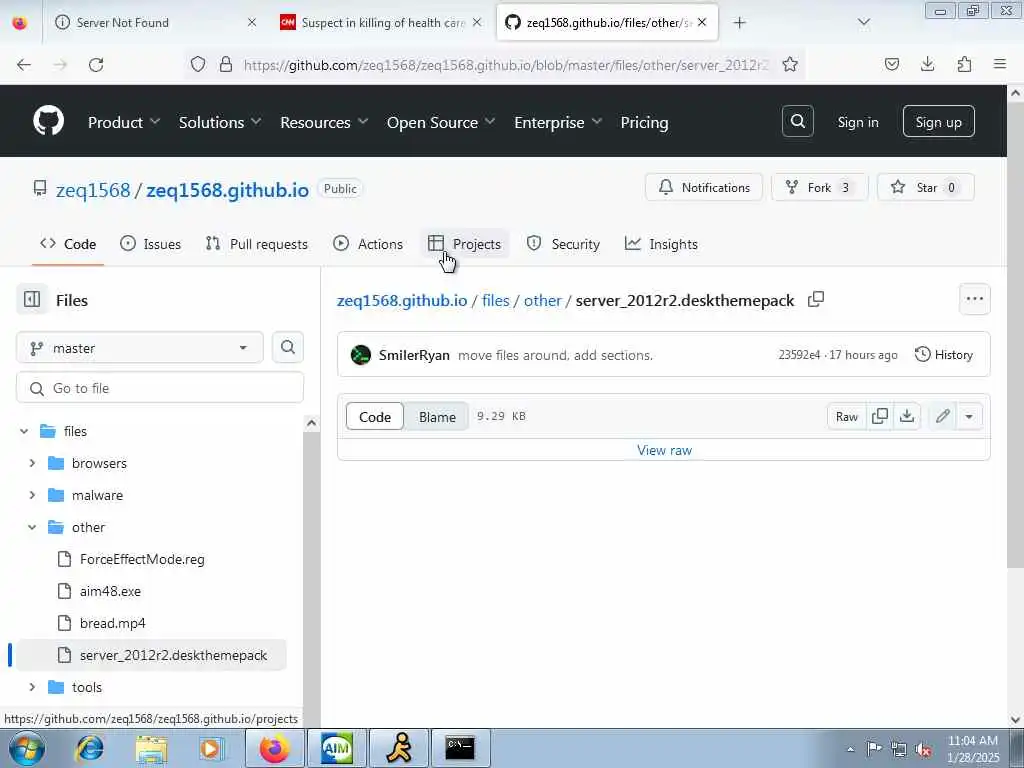Image resolution: width=1024 pixels, height=768 pixels.
Task: Select the Code view toggle
Action: [375, 417]
